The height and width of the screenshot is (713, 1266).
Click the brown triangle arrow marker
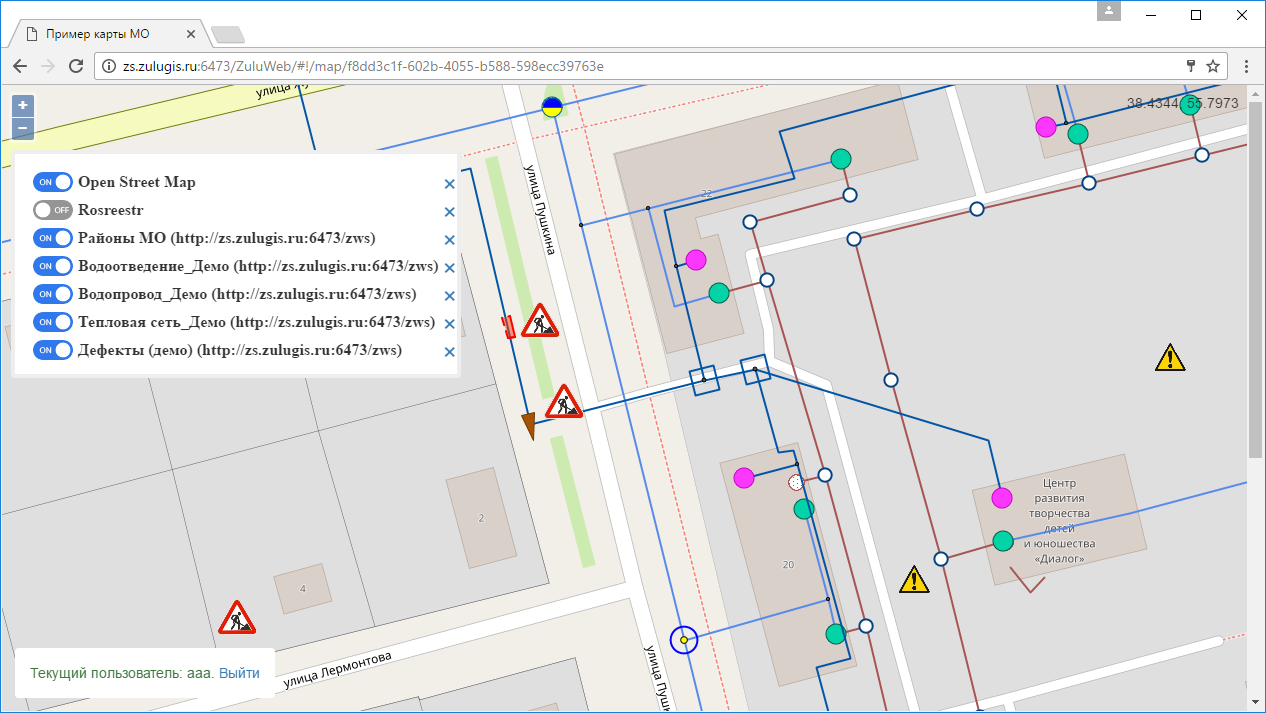pos(528,425)
